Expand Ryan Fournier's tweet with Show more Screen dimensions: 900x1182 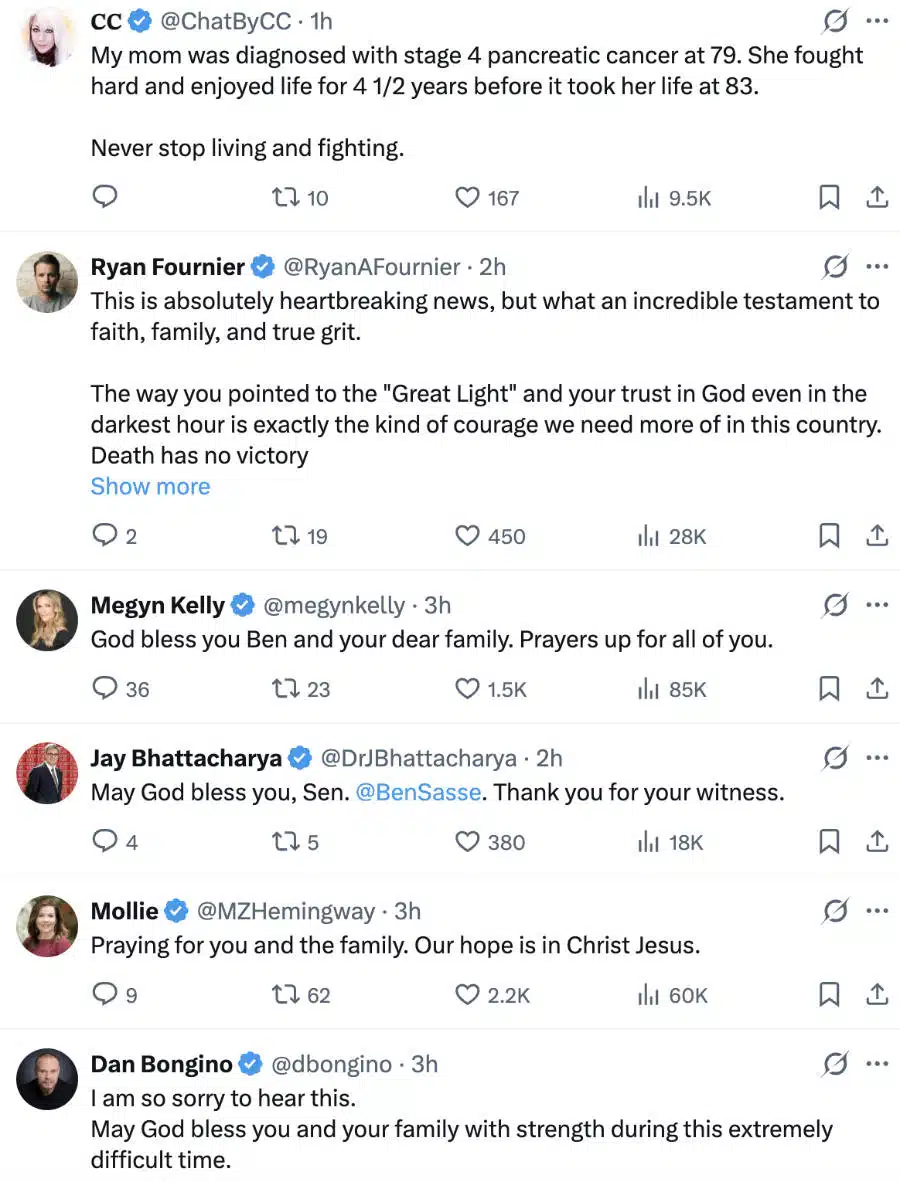(150, 487)
